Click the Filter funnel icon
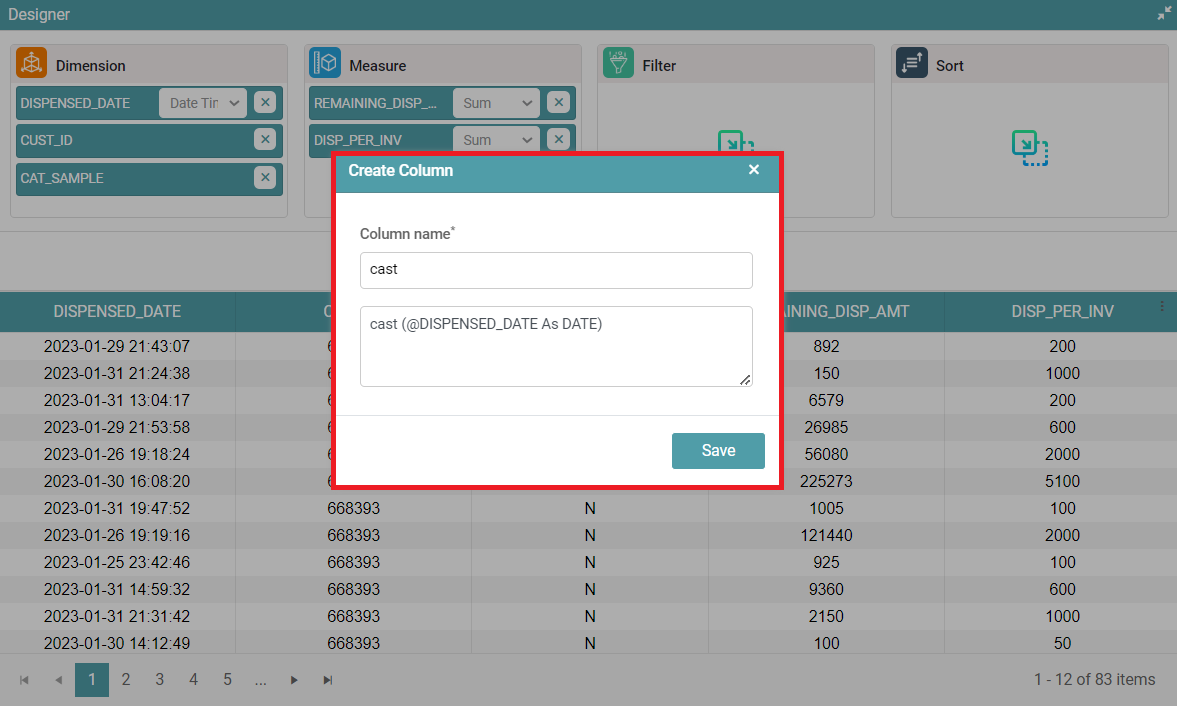Image resolution: width=1177 pixels, height=706 pixels. point(618,64)
